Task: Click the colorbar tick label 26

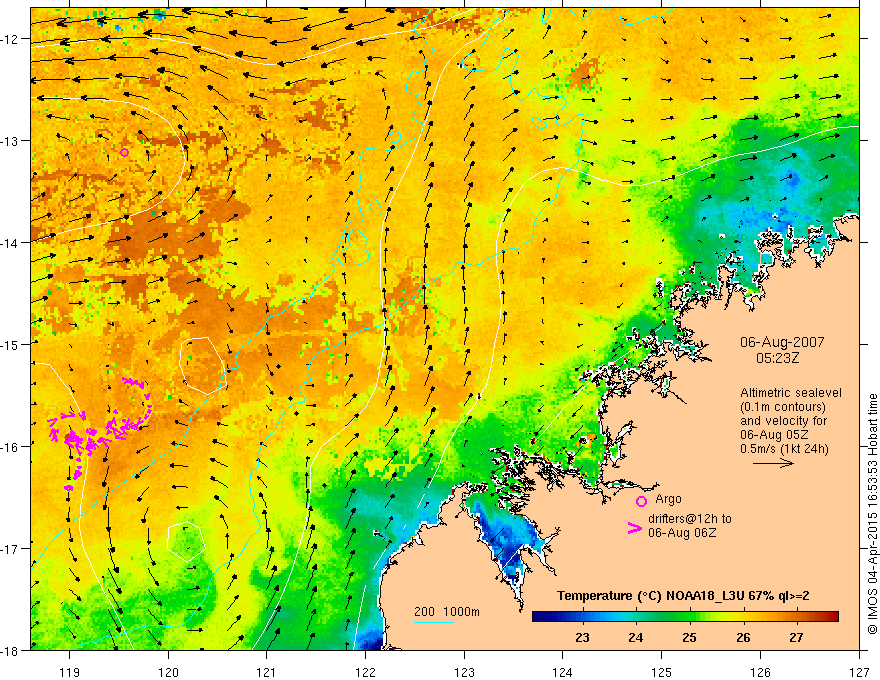Action: [x=743, y=637]
